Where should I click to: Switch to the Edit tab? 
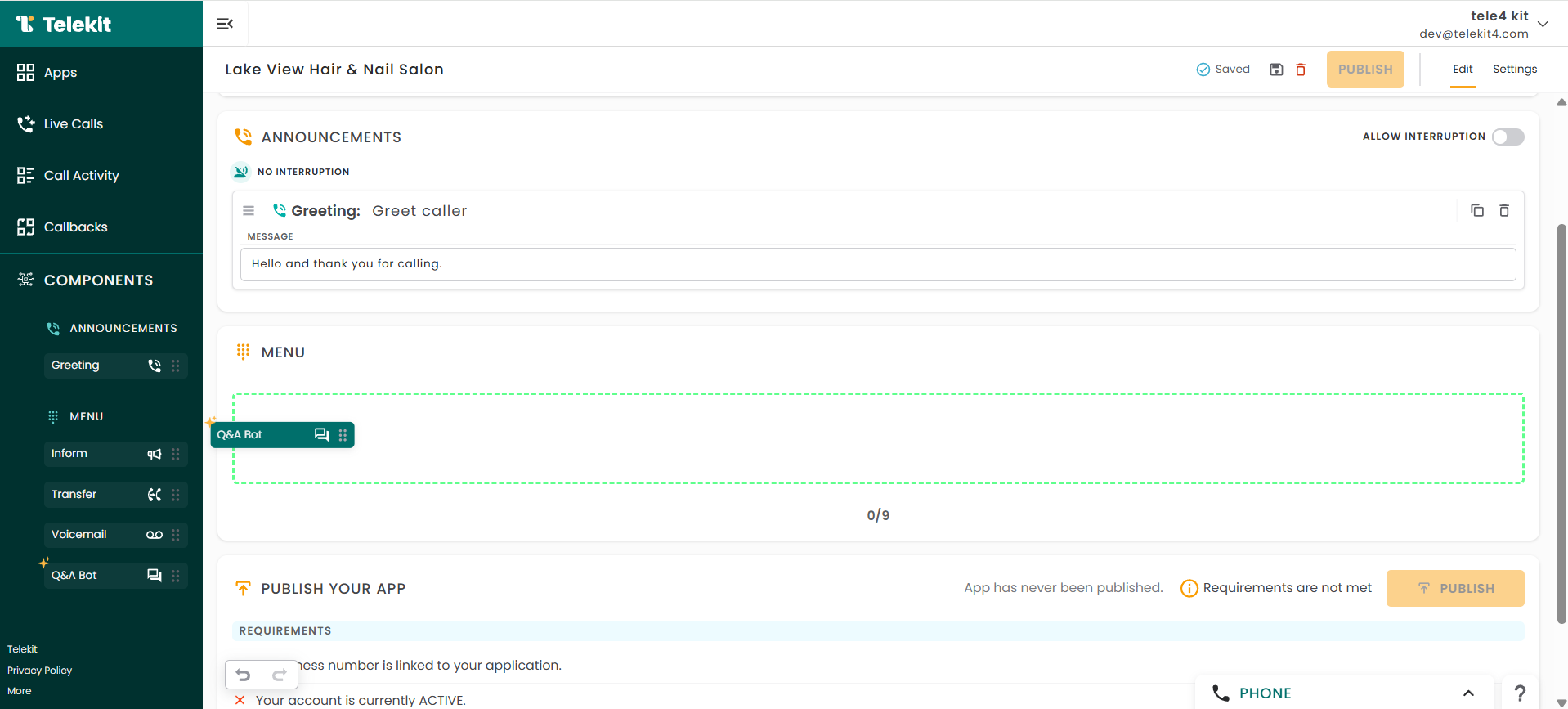pyautogui.click(x=1463, y=70)
